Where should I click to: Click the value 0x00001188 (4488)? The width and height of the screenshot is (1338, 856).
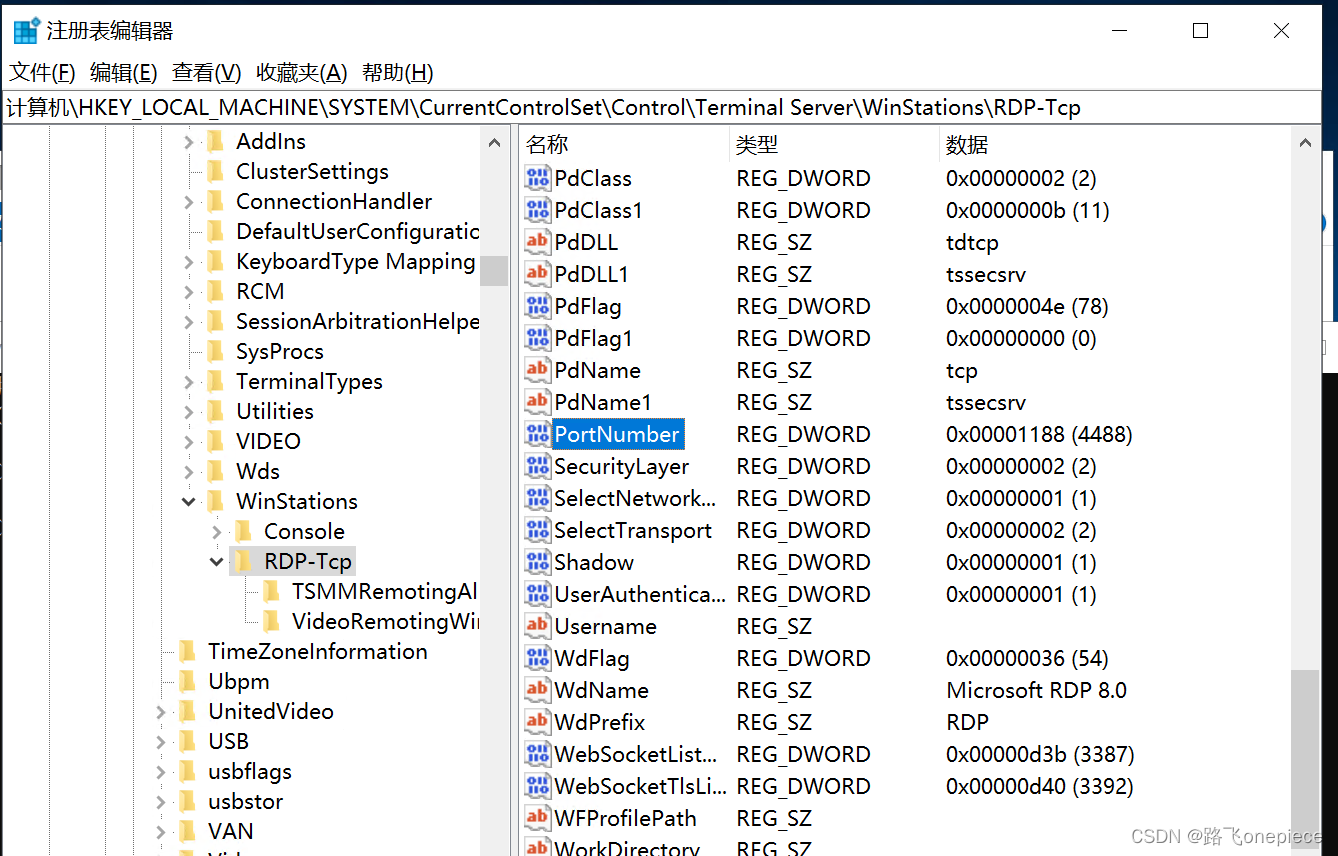pyautogui.click(x=1039, y=435)
